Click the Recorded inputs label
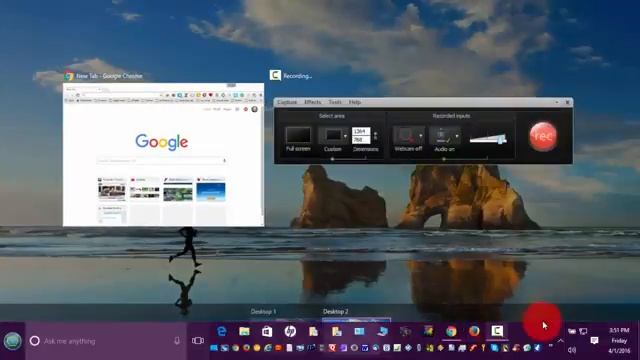Image resolution: width=640 pixels, height=360 pixels. tap(451, 116)
